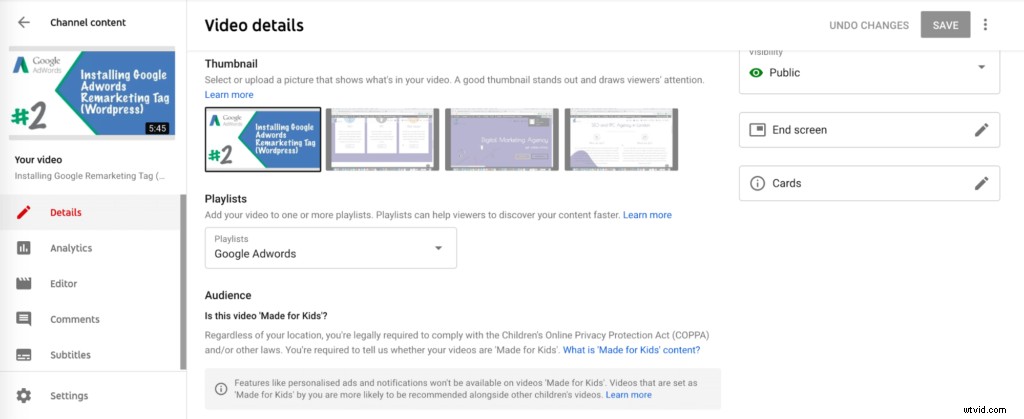Open the three-dot options menu
Image resolution: width=1024 pixels, height=419 pixels.
tap(985, 25)
